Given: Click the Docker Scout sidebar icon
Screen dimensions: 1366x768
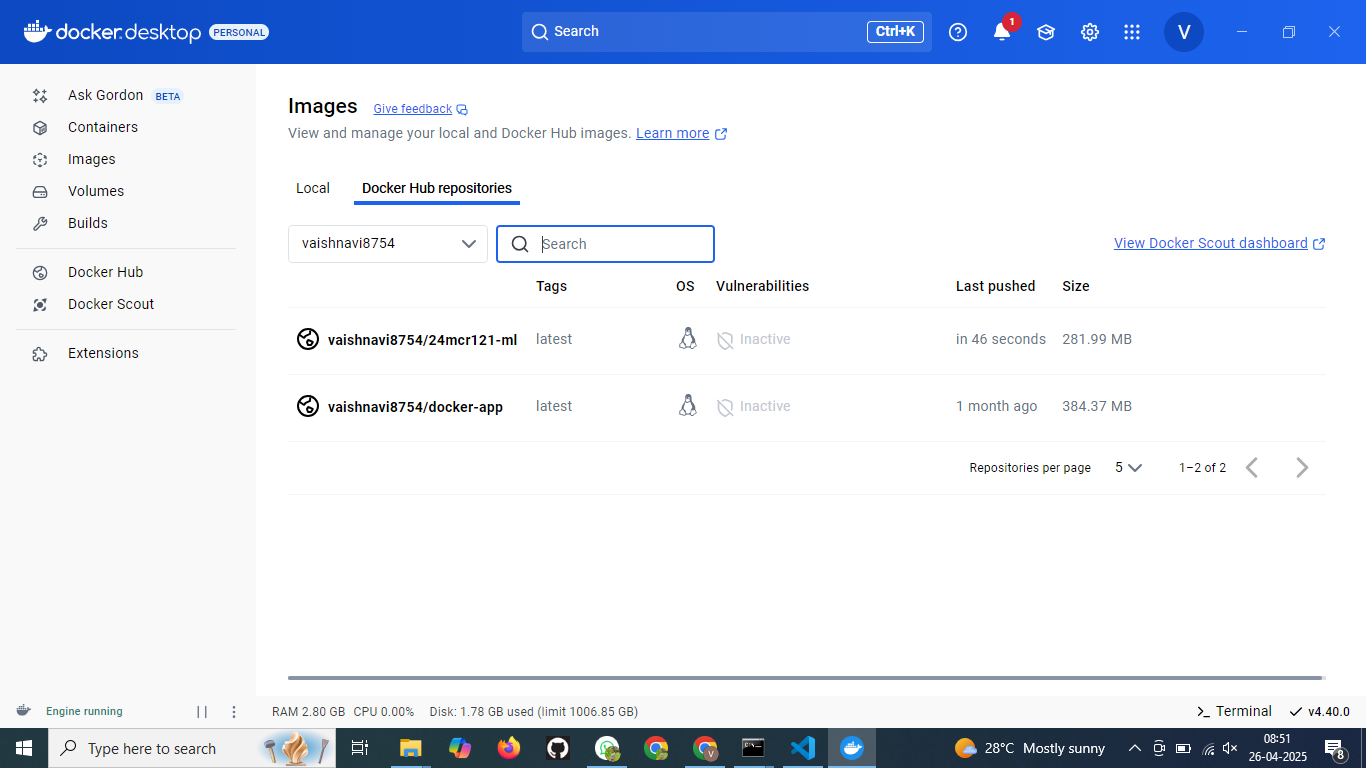Looking at the screenshot, I should coord(40,305).
